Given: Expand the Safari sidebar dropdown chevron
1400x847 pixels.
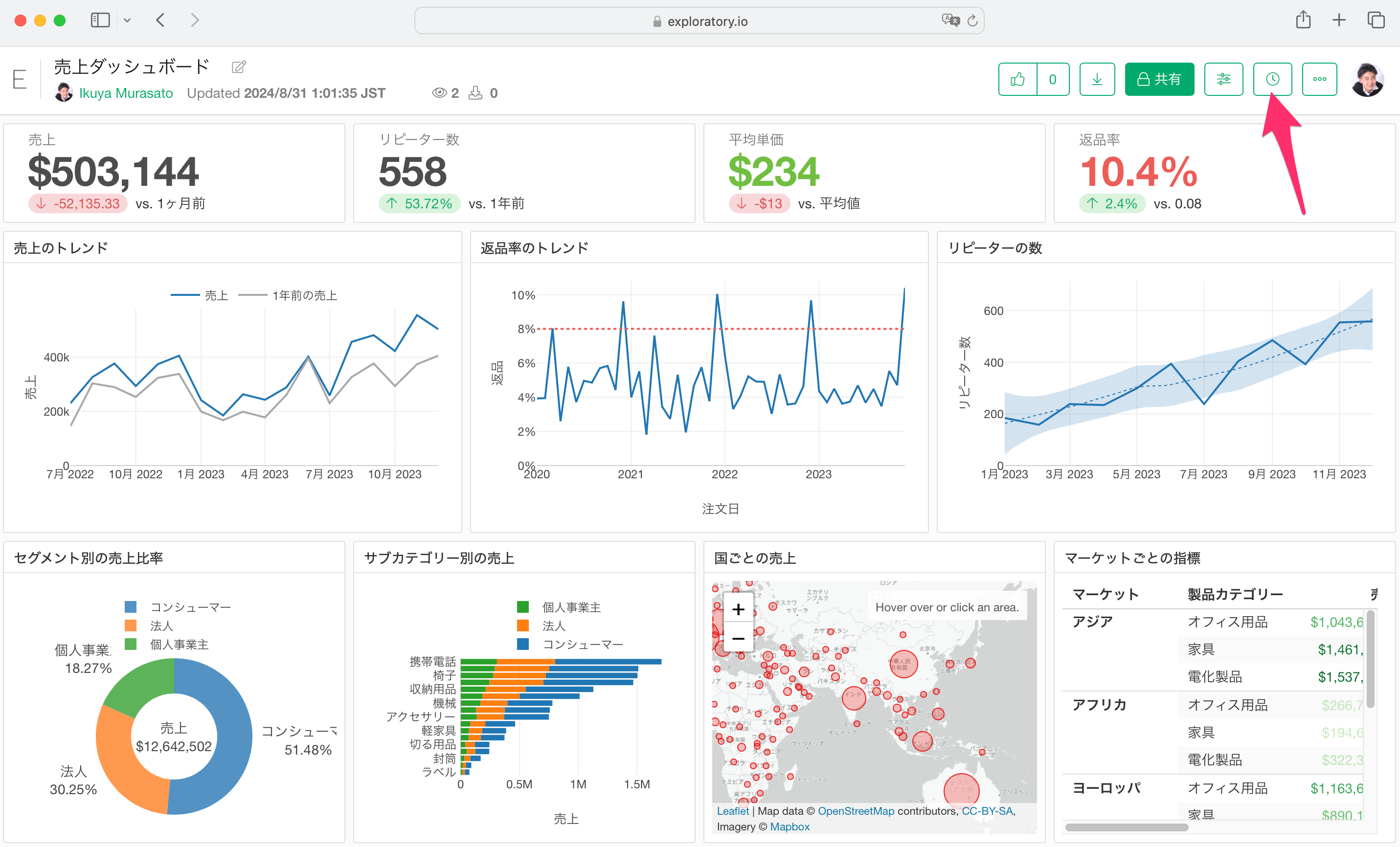Looking at the screenshot, I should [127, 21].
